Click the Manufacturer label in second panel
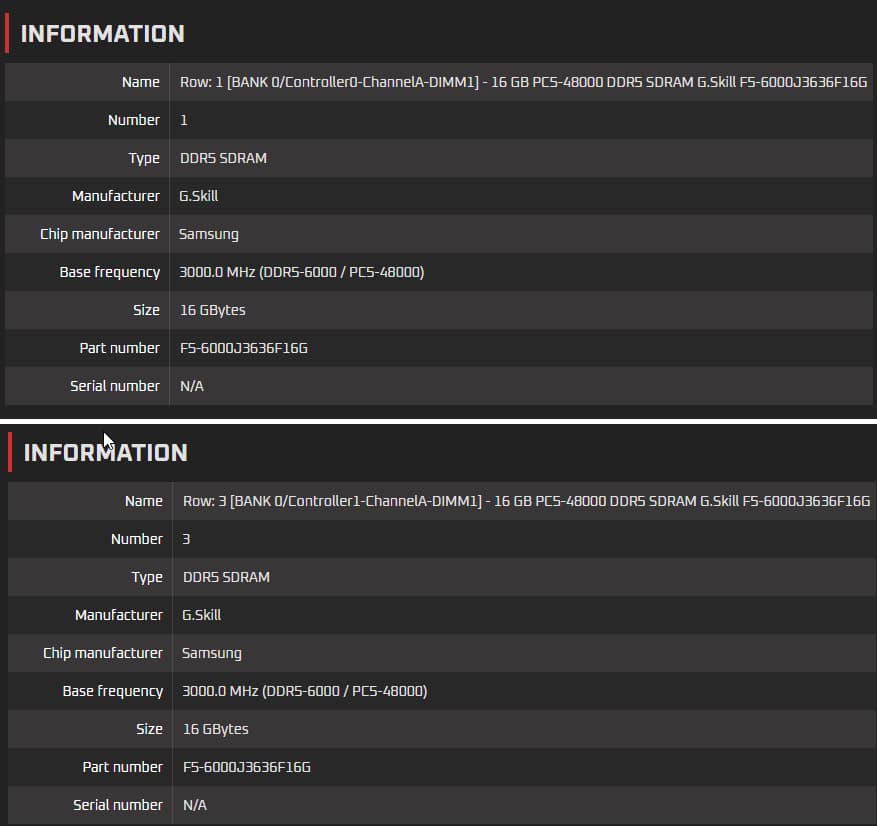Screen dimensions: 877x826 coord(119,615)
